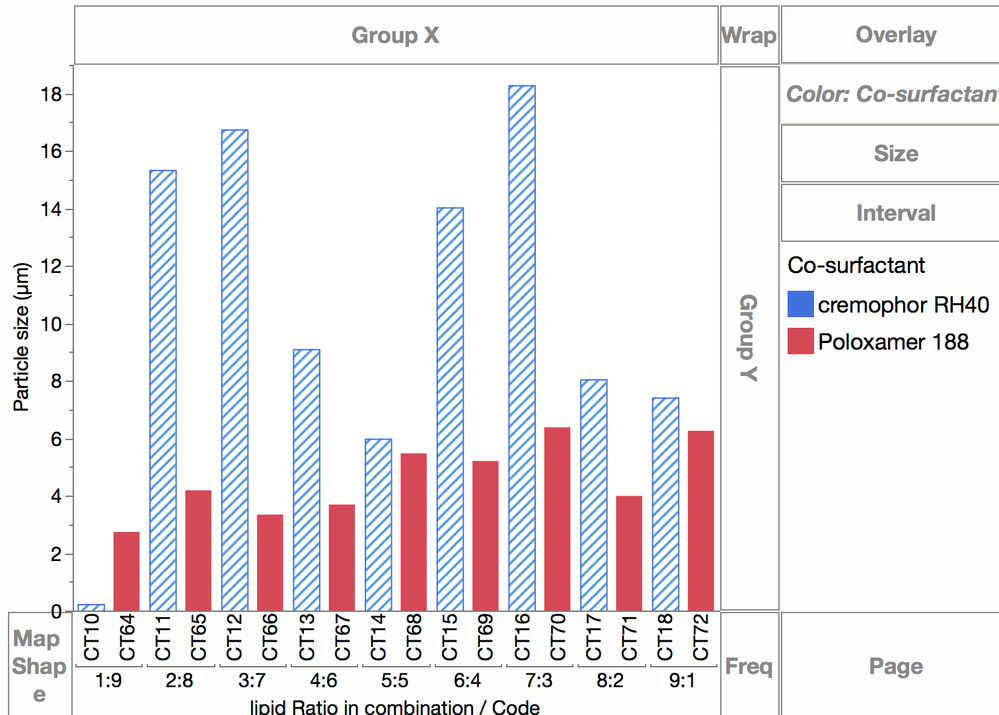Click the CT18 code label on X axis
Image resolution: width=999 pixels, height=715 pixels.
pos(665,637)
